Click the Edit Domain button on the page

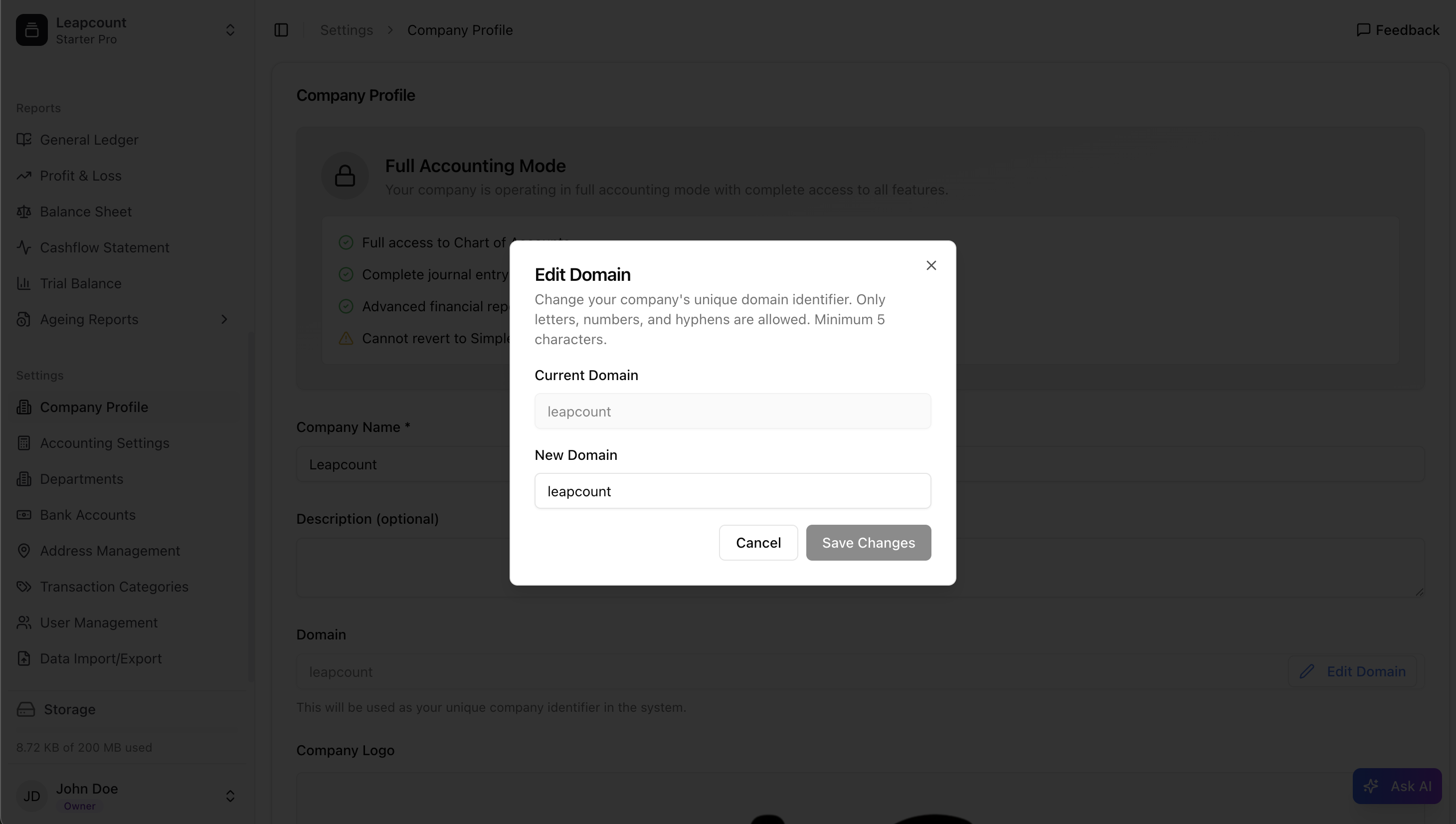[1352, 672]
